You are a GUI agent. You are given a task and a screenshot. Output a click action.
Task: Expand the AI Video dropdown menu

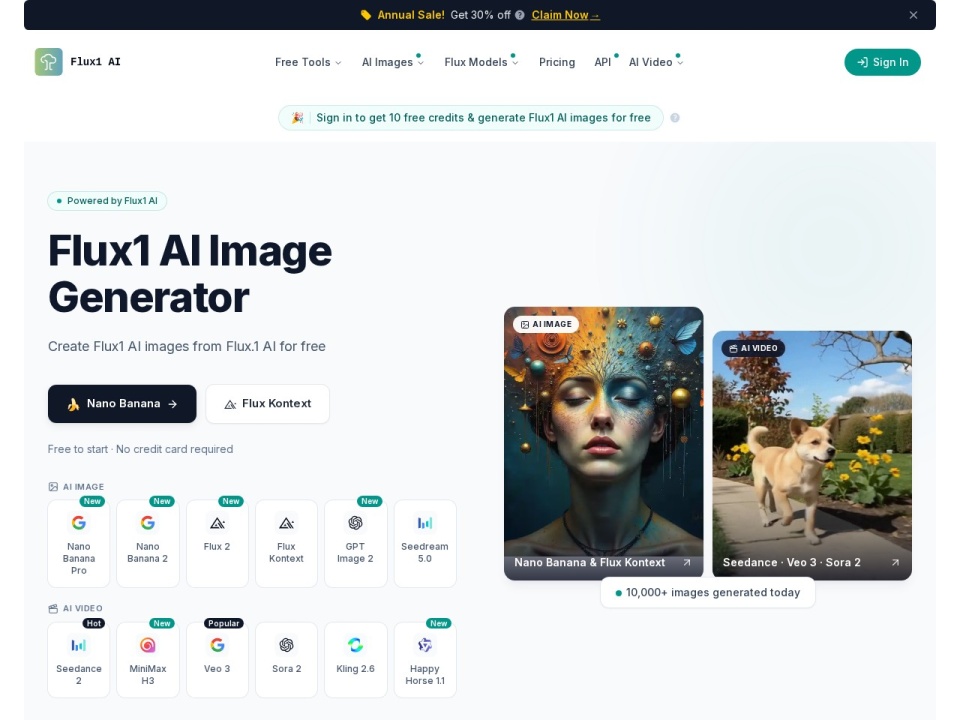[x=656, y=62]
